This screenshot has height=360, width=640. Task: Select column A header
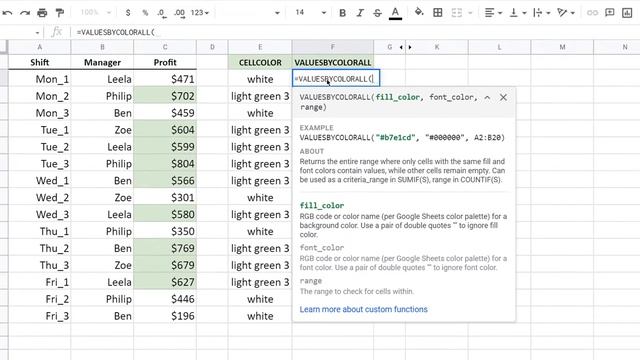click(x=40, y=47)
